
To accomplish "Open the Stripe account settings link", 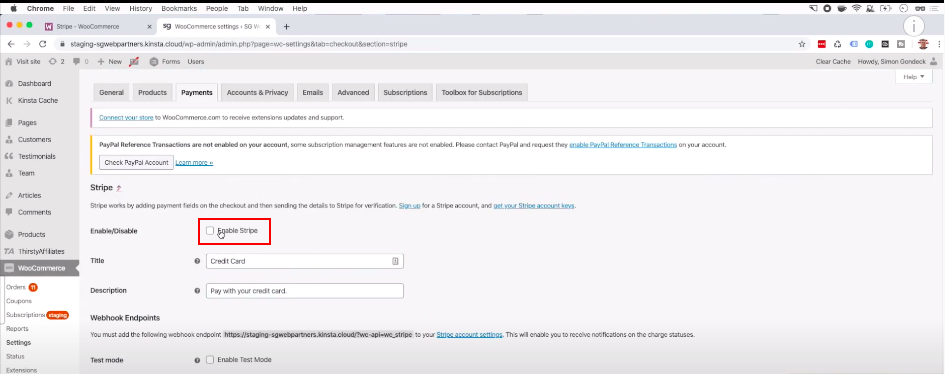I will tap(469, 334).
